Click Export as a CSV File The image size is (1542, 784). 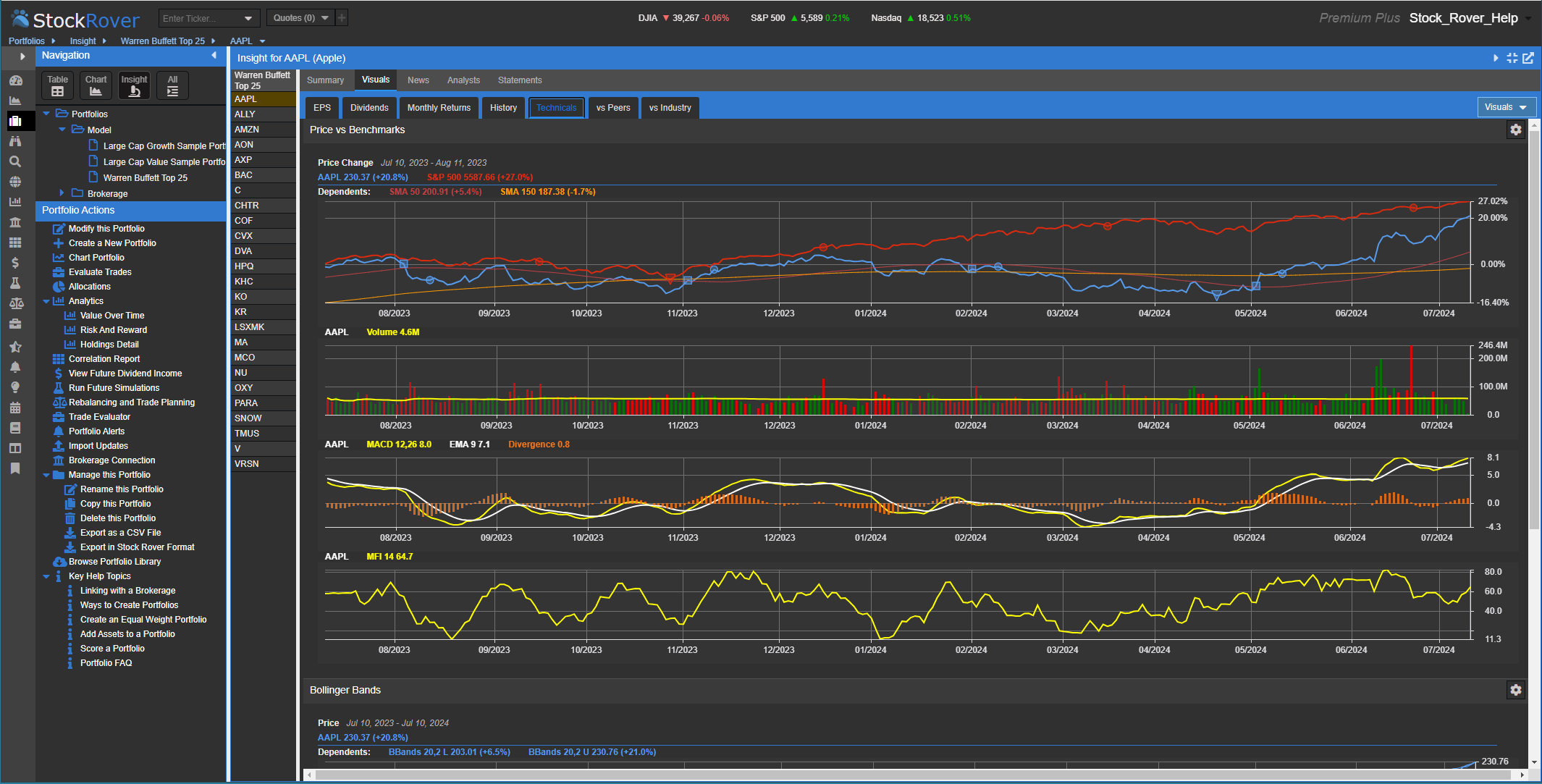point(120,533)
